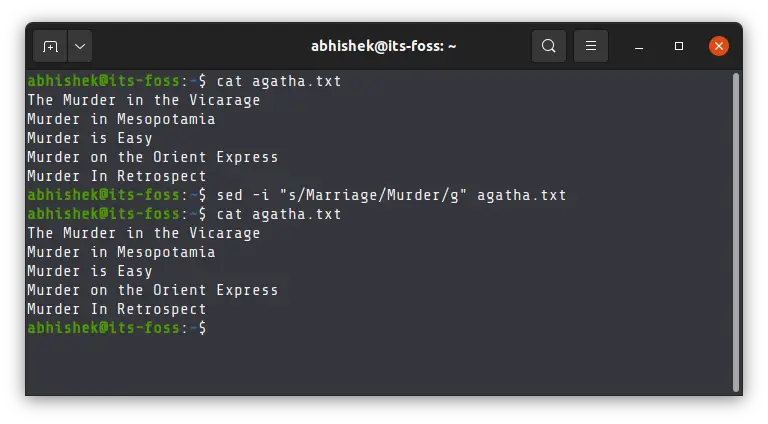768x424 pixels.
Task: Maximize the terminal window
Action: (679, 46)
